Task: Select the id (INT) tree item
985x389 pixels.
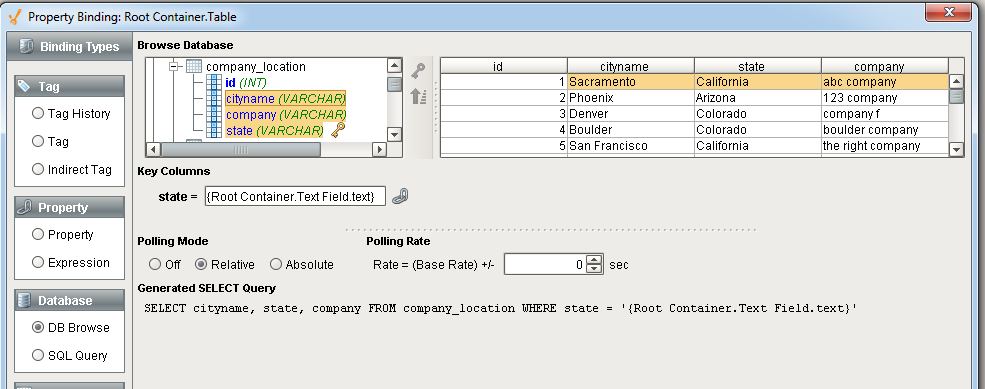Action: point(246,82)
